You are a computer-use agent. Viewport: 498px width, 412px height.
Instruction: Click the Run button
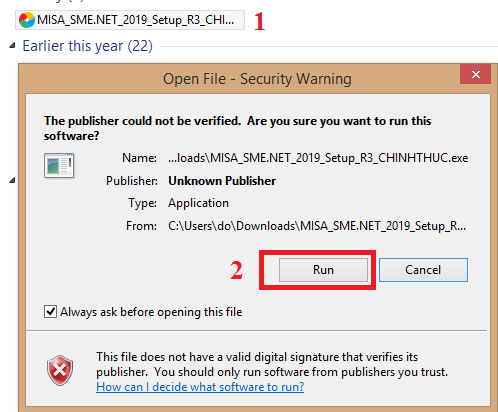323,270
